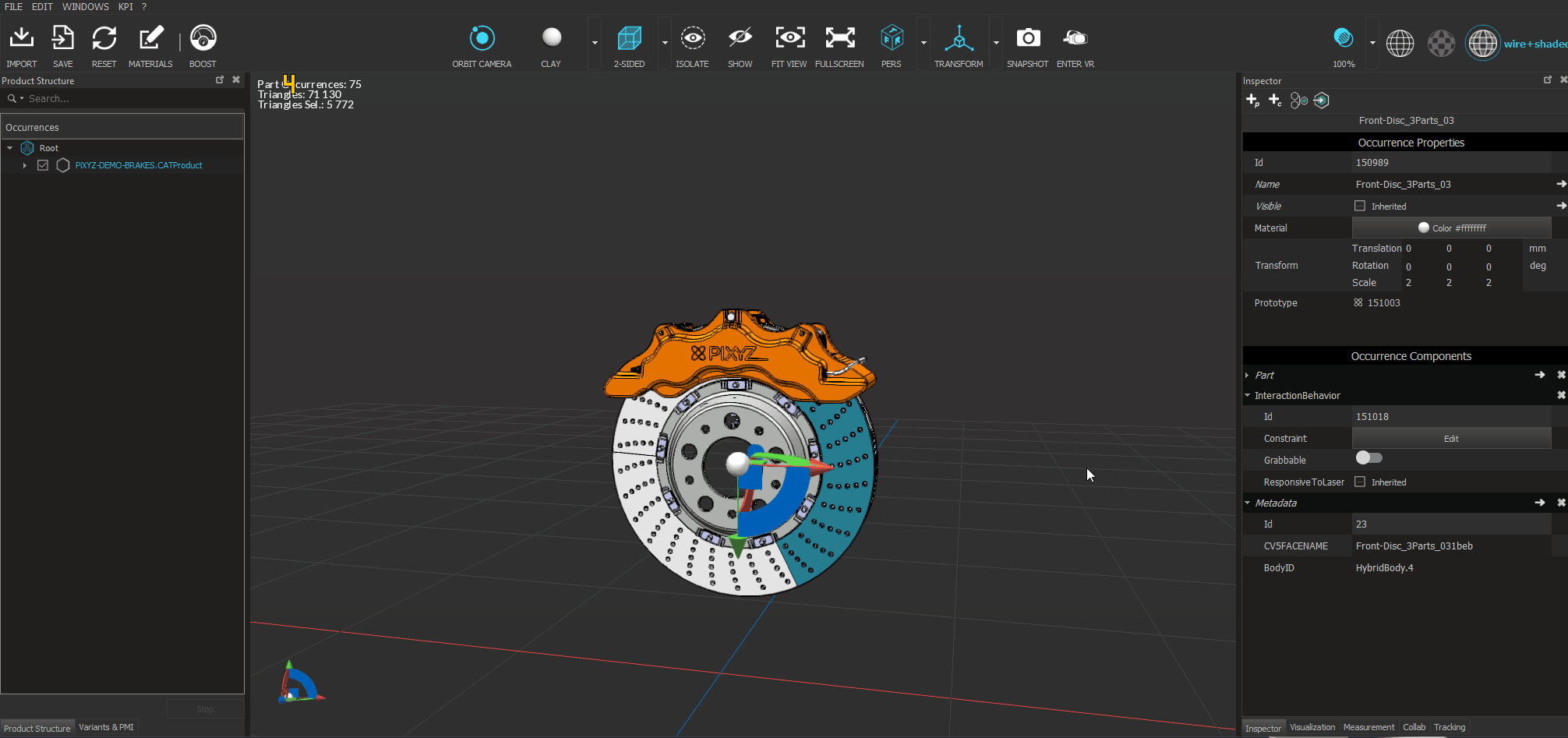Open the Materials editor icon

tap(151, 37)
